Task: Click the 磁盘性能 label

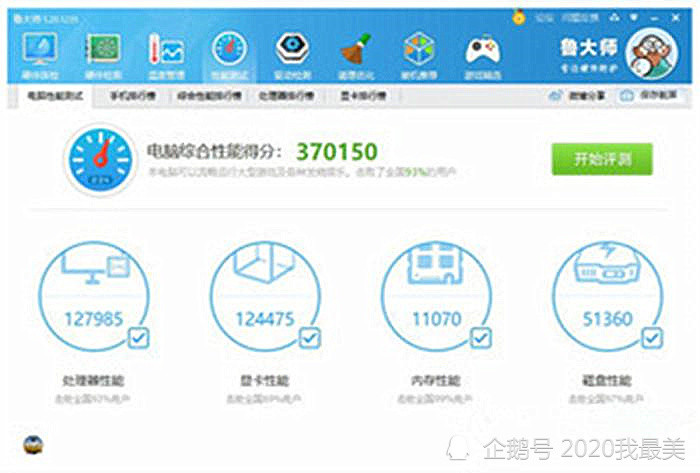Action: pos(607,380)
